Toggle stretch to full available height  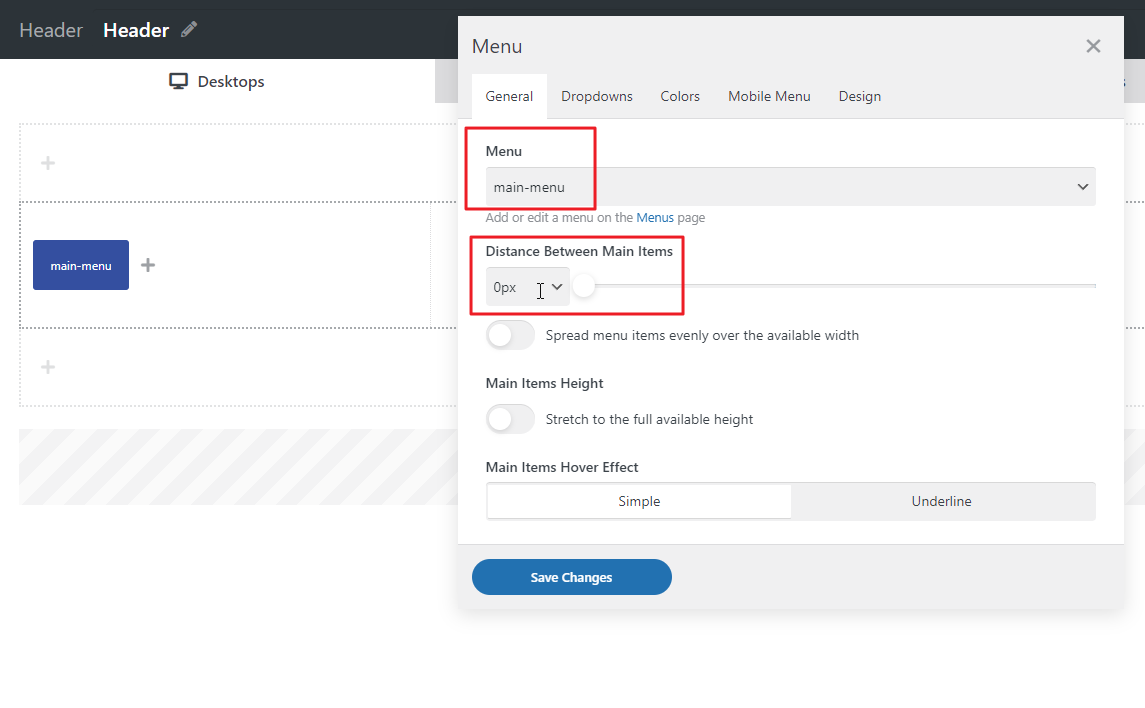coord(510,419)
